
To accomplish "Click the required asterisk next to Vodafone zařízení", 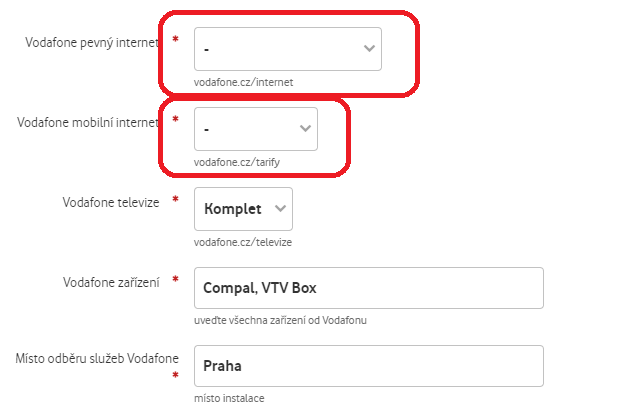I will [176, 279].
